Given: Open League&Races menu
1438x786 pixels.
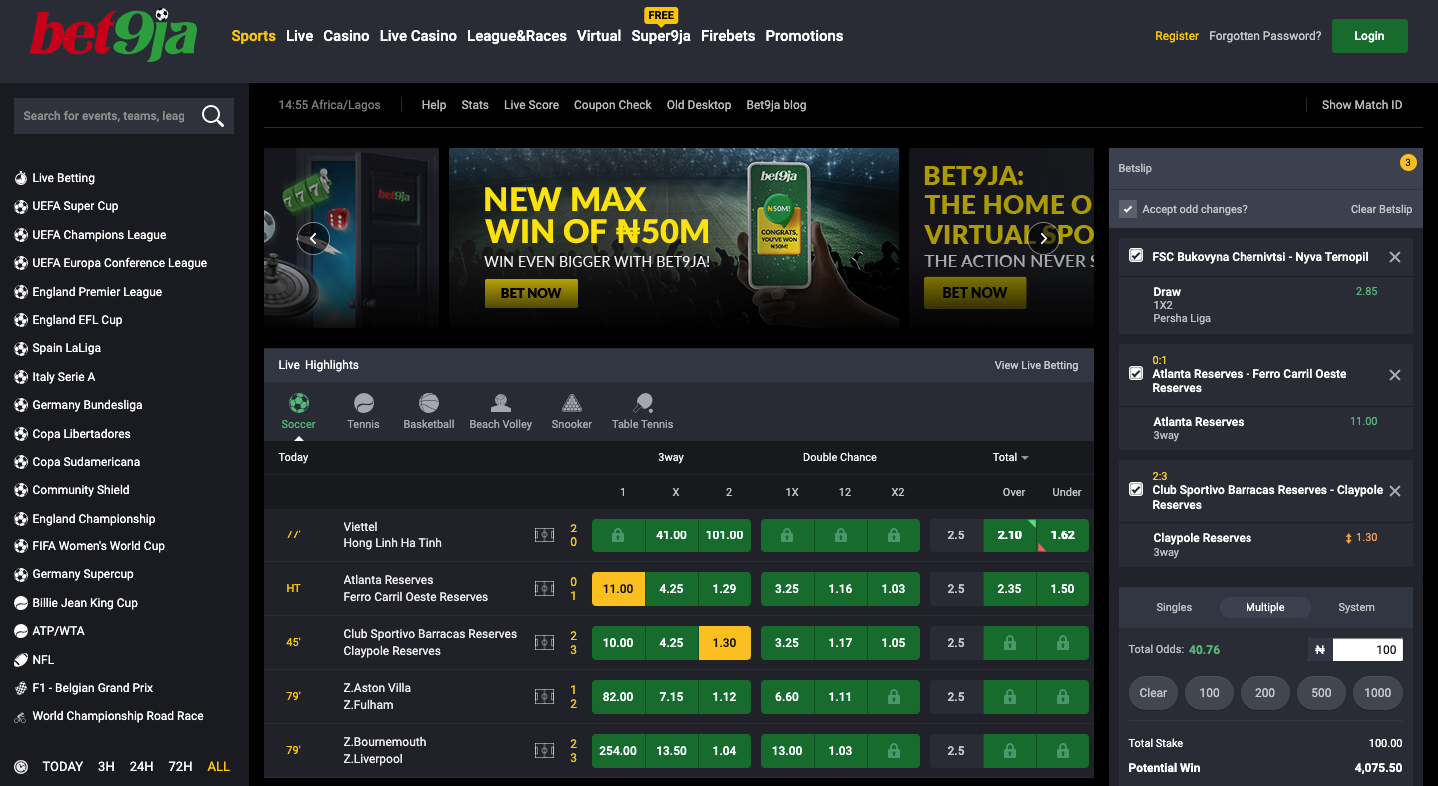Looking at the screenshot, I should (x=516, y=36).
